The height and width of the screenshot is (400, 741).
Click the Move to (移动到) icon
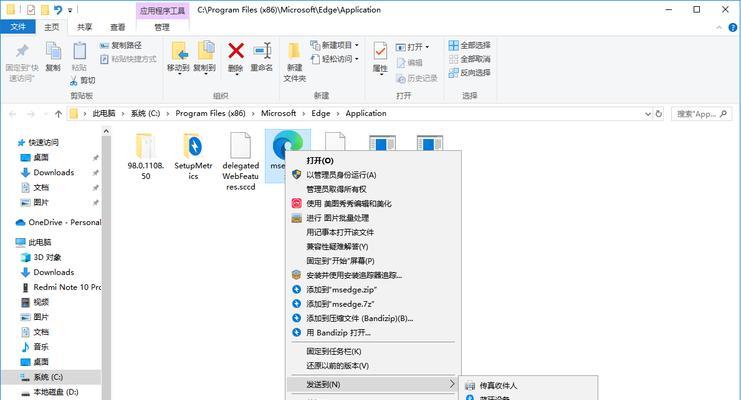179,51
